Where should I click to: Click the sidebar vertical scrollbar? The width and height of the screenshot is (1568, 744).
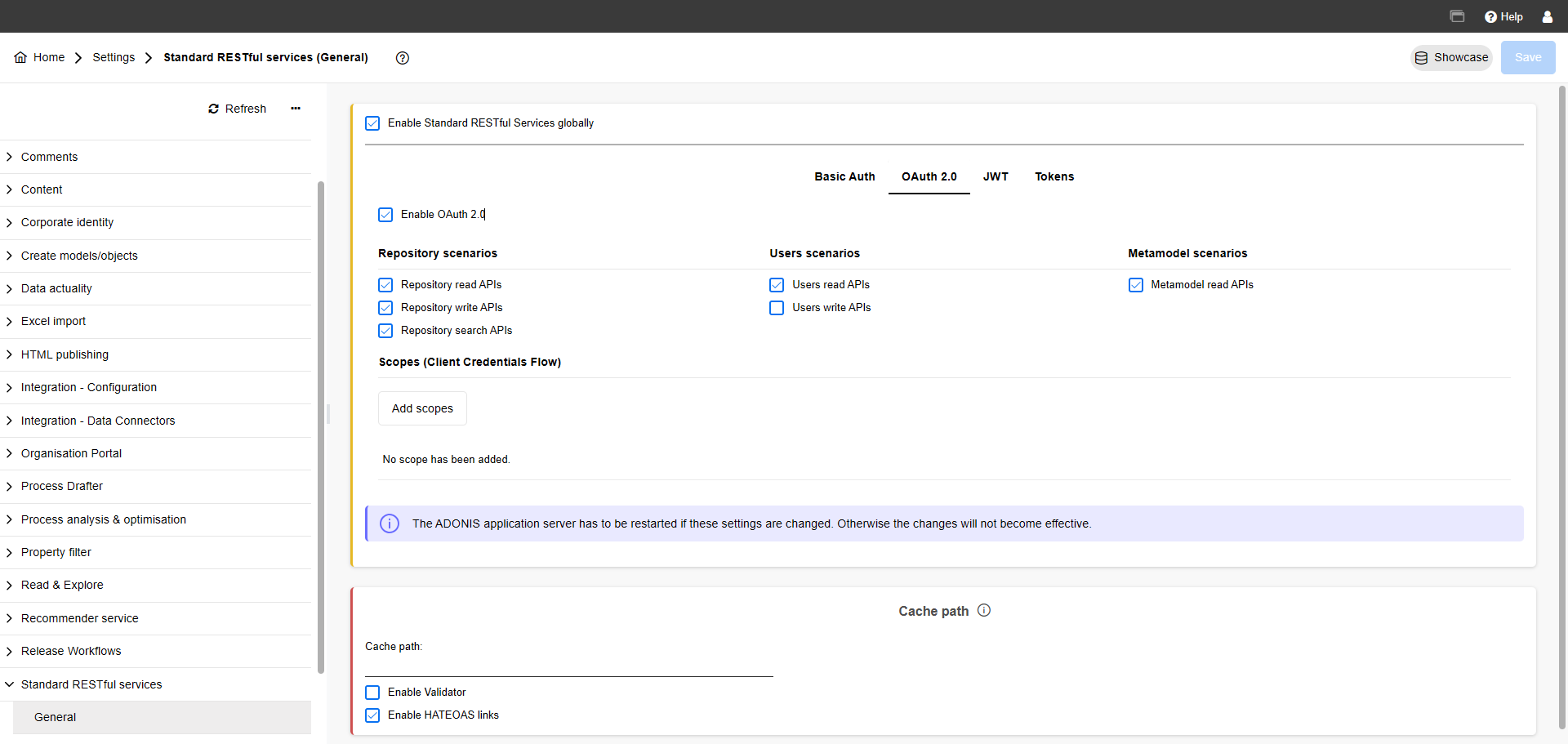[321, 425]
